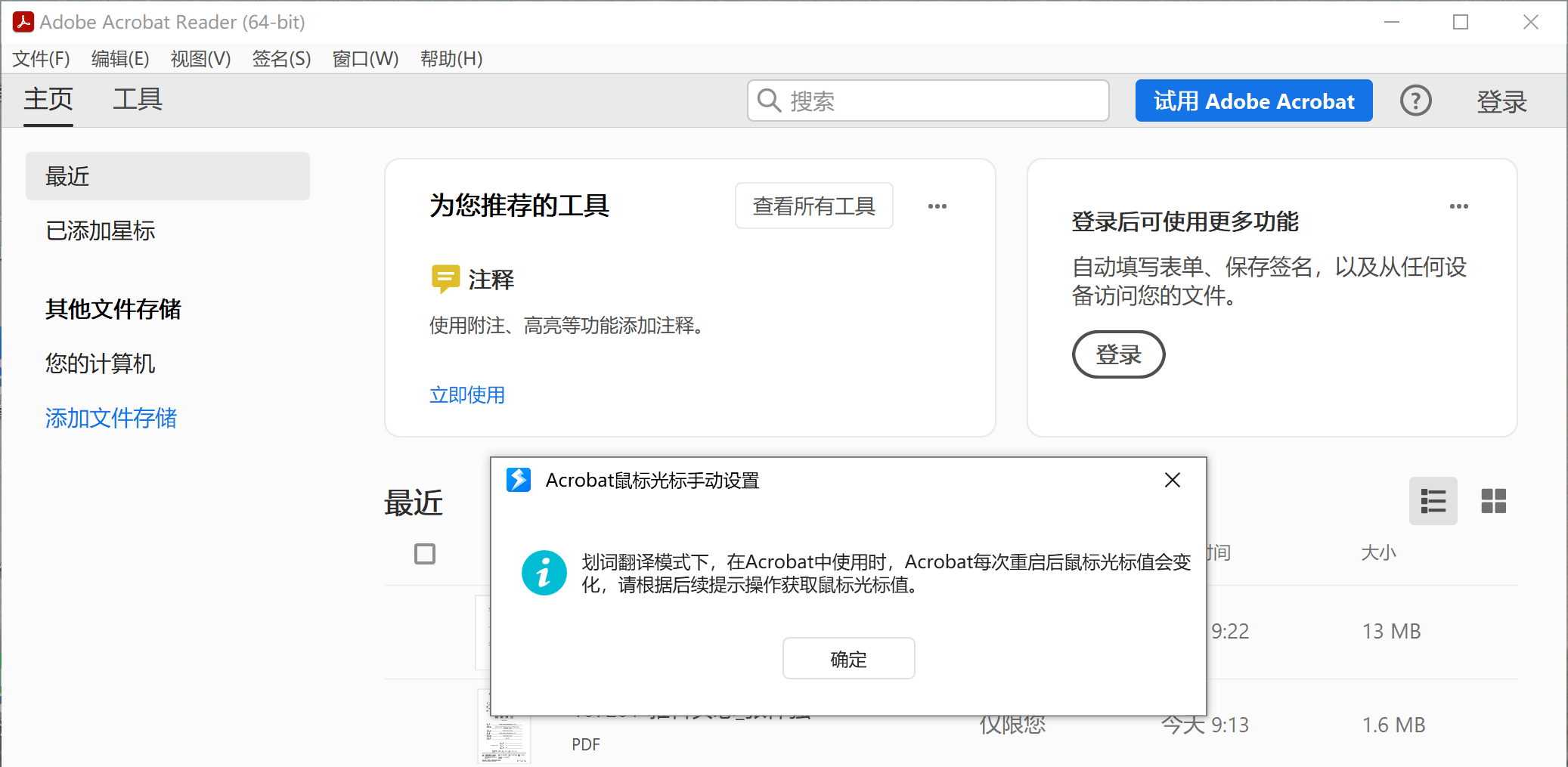Select 最近 in the sidebar
Screen dimensions: 1568x767
point(168,176)
